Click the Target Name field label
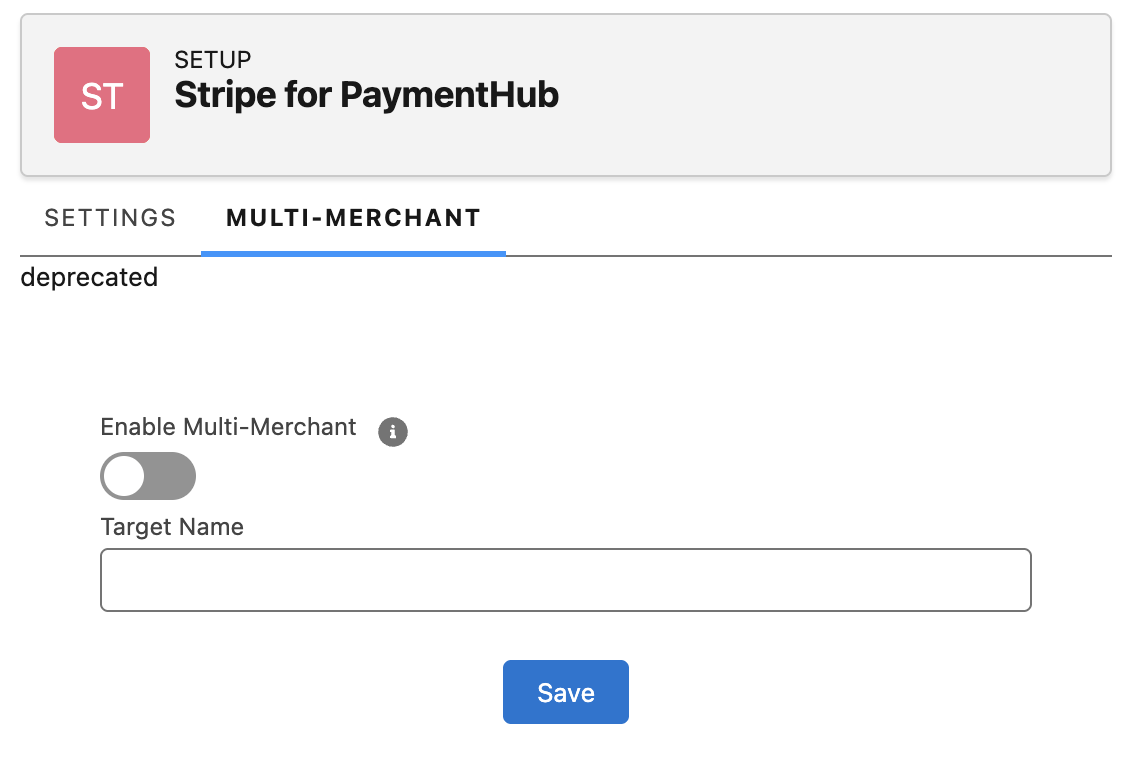Screen dimensions: 1134x772 pos(171,526)
